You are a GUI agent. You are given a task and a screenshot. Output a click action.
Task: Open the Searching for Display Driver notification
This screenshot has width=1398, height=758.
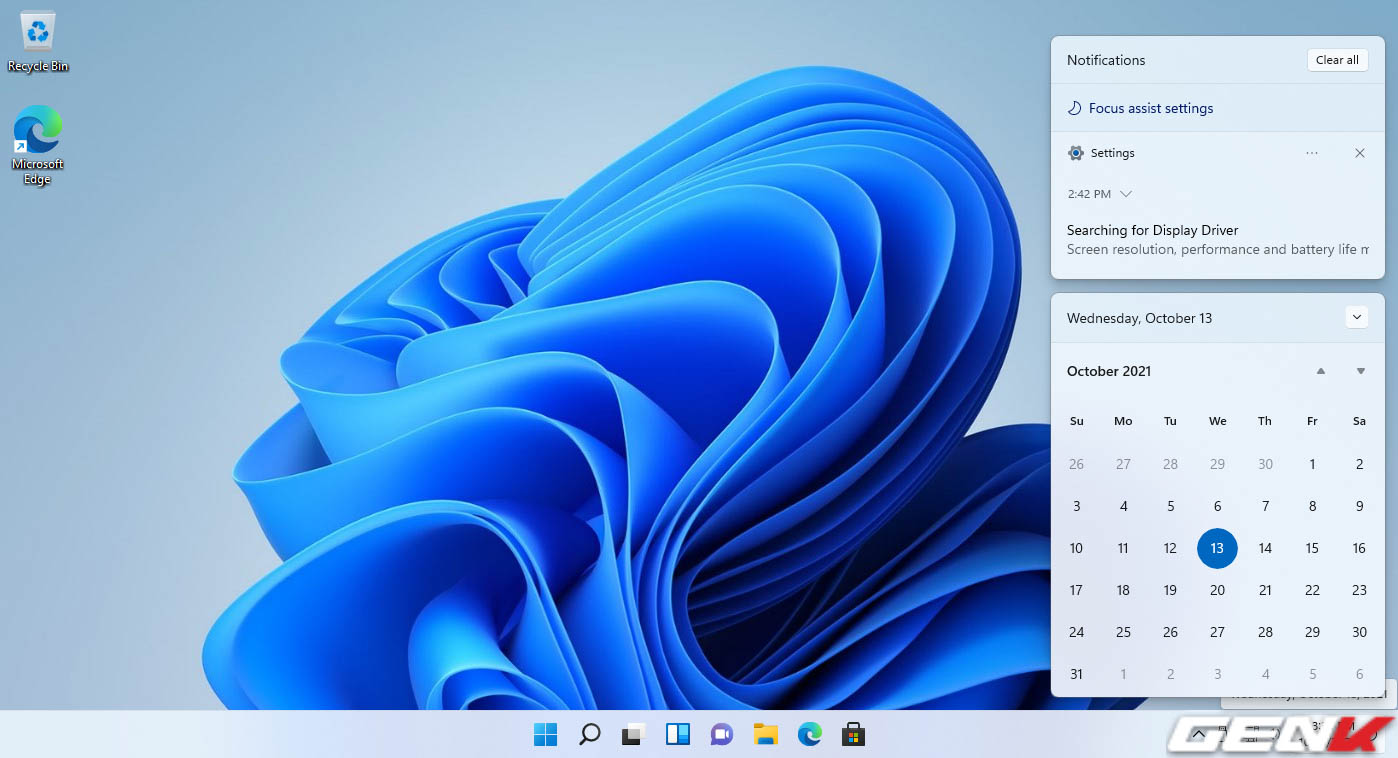[x=1152, y=230]
